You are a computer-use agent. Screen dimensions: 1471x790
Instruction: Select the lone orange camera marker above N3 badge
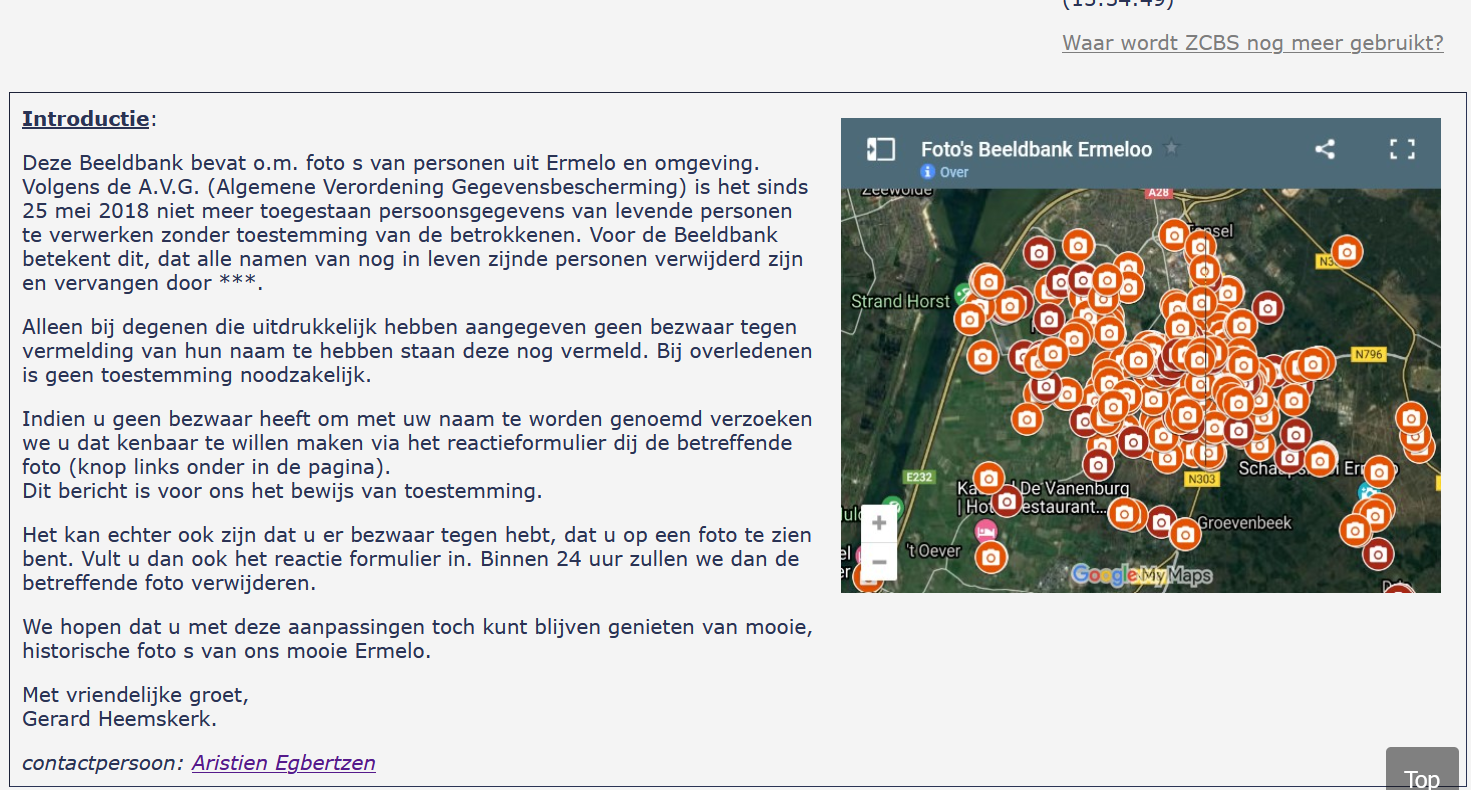pos(1346,251)
